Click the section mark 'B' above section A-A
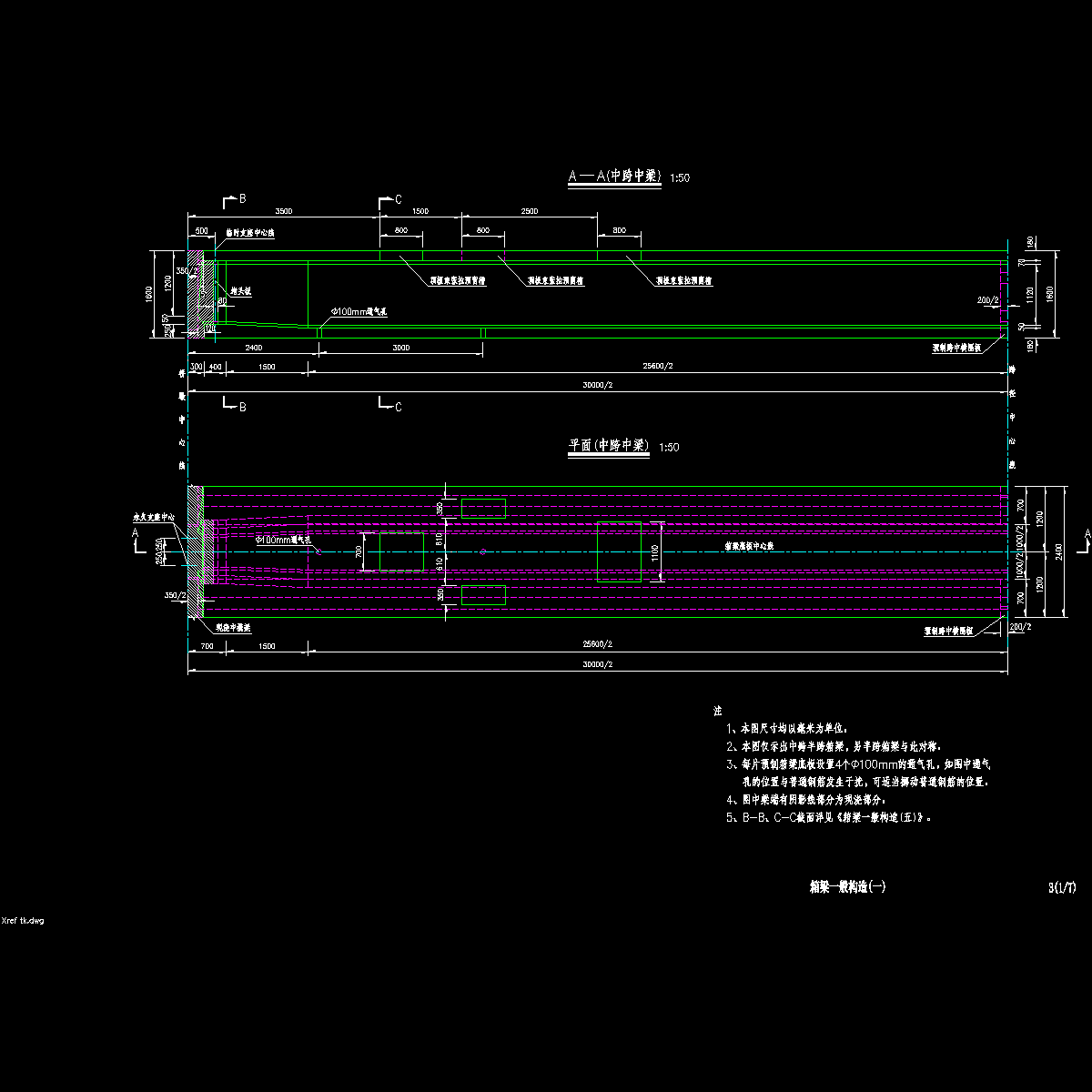 [x=241, y=197]
